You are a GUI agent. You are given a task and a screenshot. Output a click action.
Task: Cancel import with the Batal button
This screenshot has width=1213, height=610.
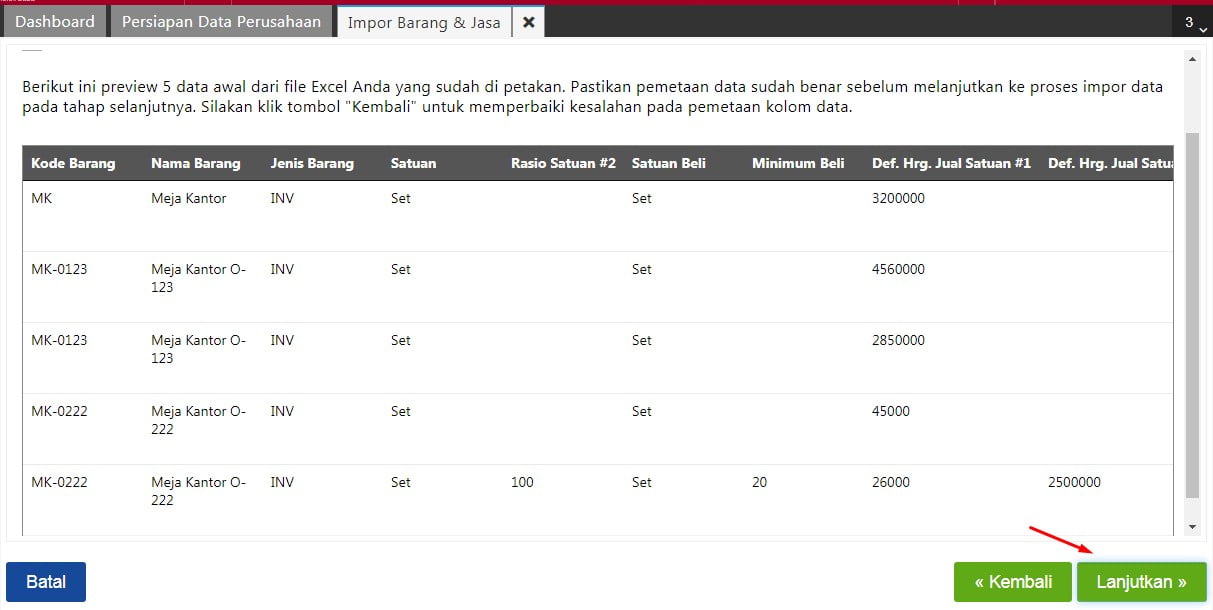click(x=46, y=582)
